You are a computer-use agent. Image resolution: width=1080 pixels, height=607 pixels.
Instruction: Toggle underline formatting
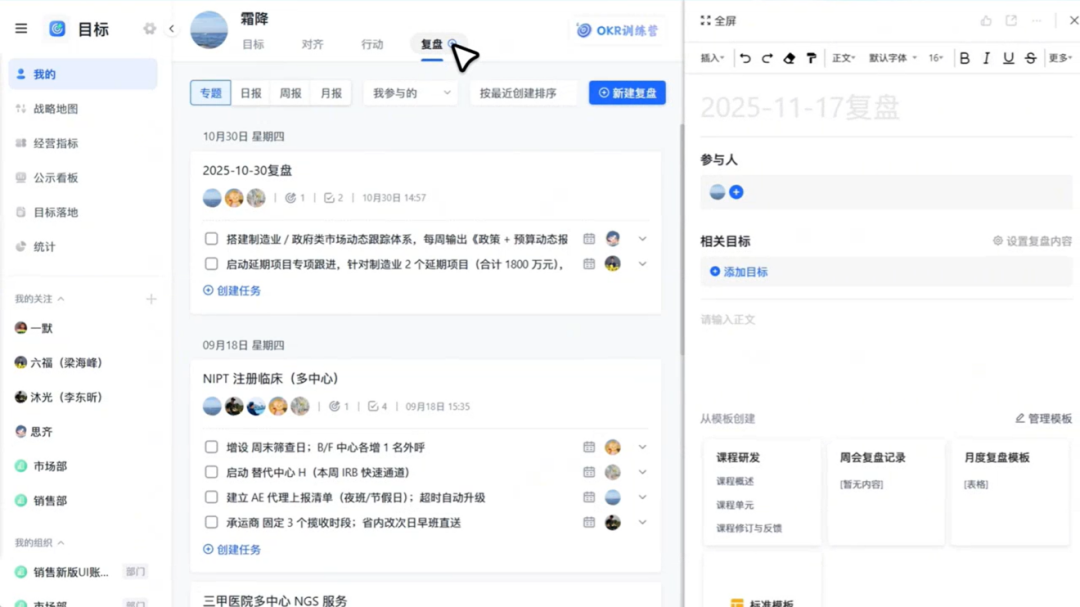(1008, 59)
